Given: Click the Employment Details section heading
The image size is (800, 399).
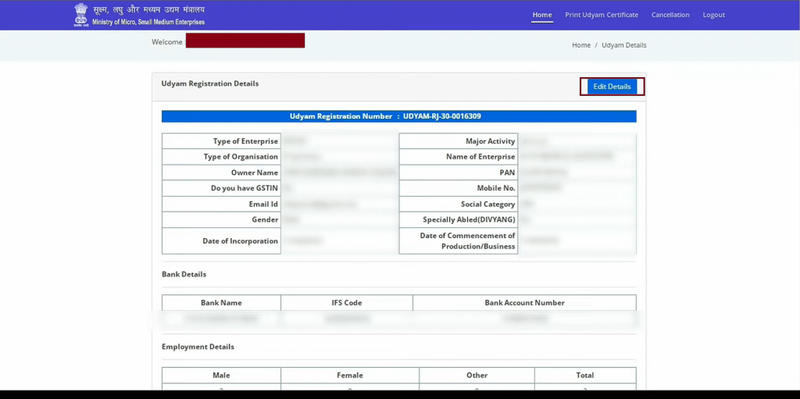Looking at the screenshot, I should pos(198,346).
